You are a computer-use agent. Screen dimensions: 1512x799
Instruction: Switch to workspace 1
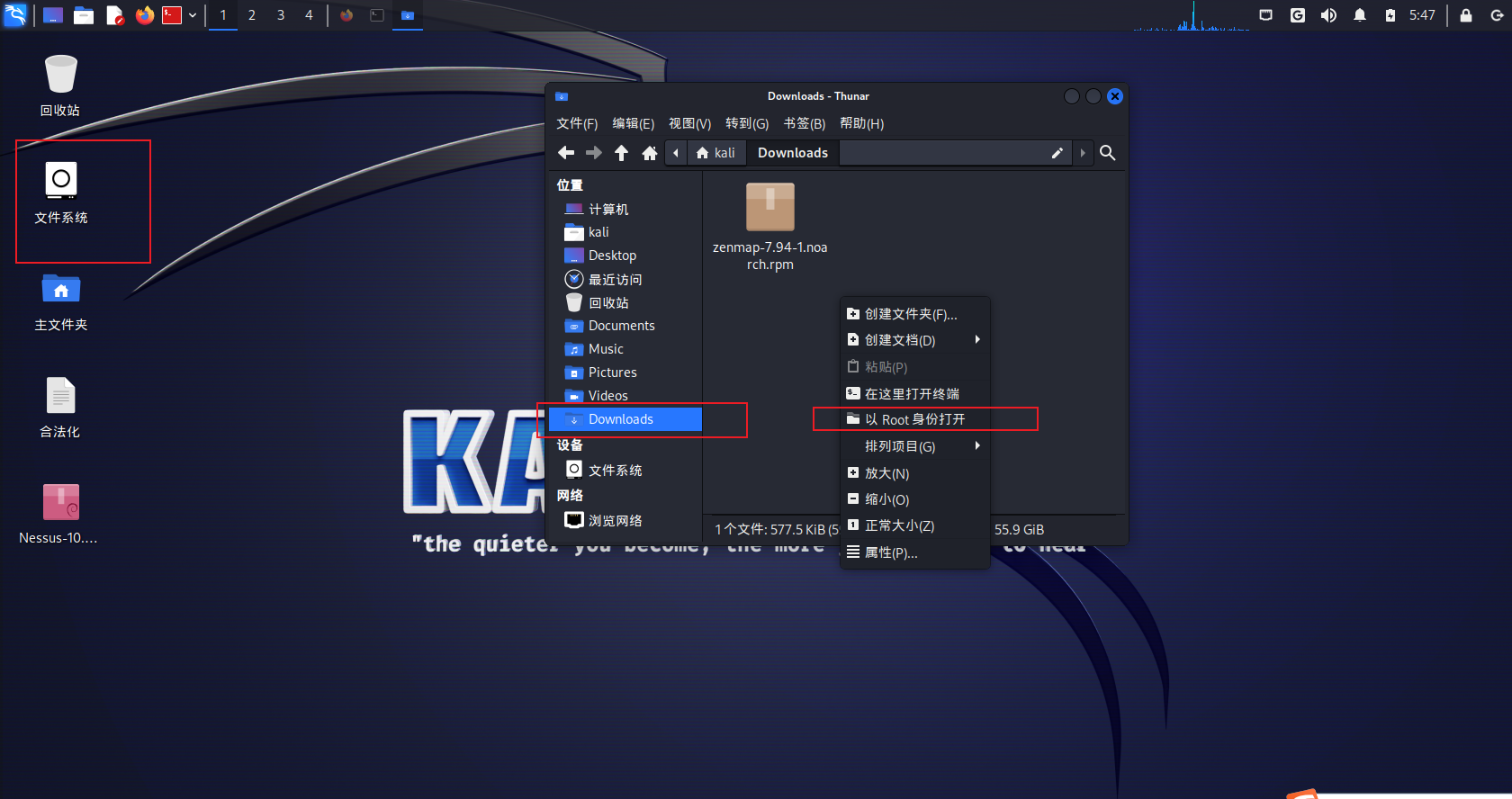click(x=223, y=15)
